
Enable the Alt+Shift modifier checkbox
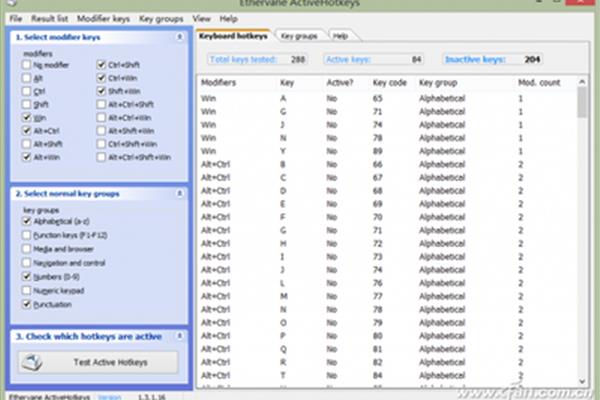click(26, 144)
